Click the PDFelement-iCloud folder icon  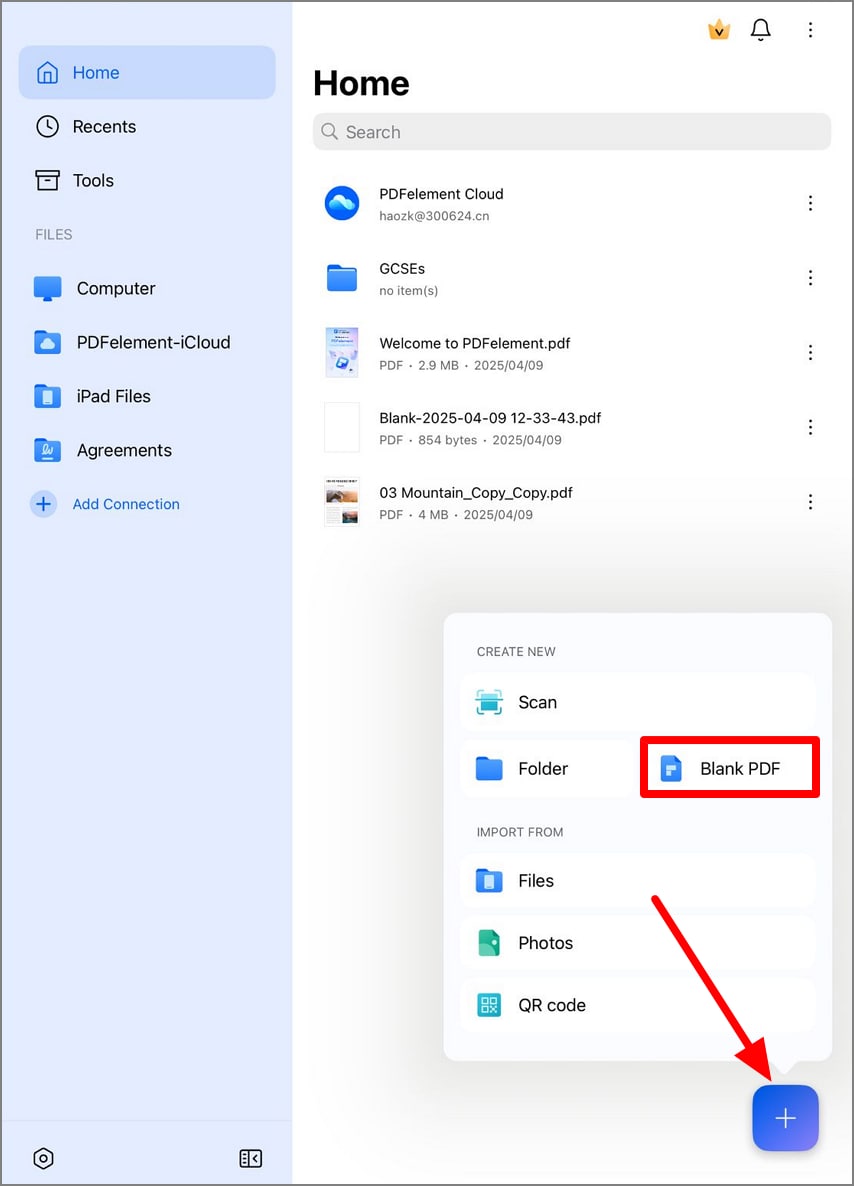48,342
